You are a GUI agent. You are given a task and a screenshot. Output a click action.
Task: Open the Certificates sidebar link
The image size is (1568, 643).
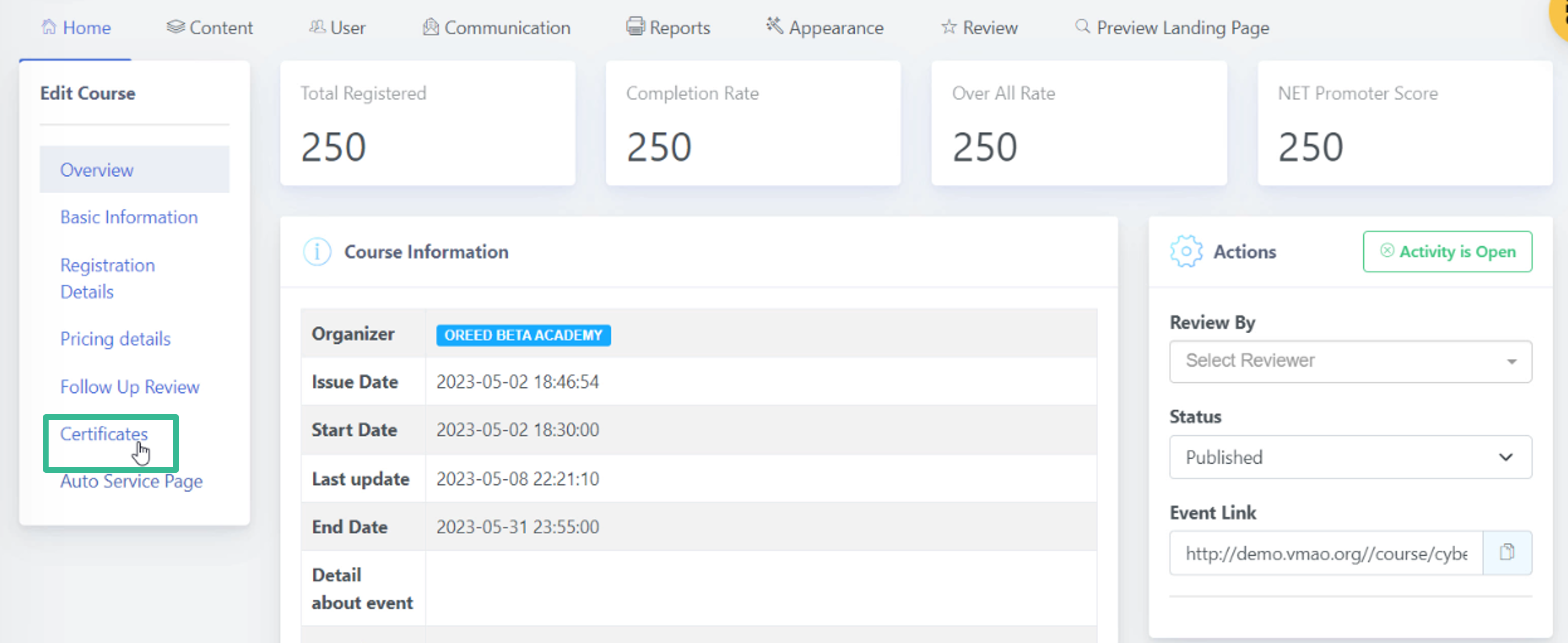click(x=104, y=434)
